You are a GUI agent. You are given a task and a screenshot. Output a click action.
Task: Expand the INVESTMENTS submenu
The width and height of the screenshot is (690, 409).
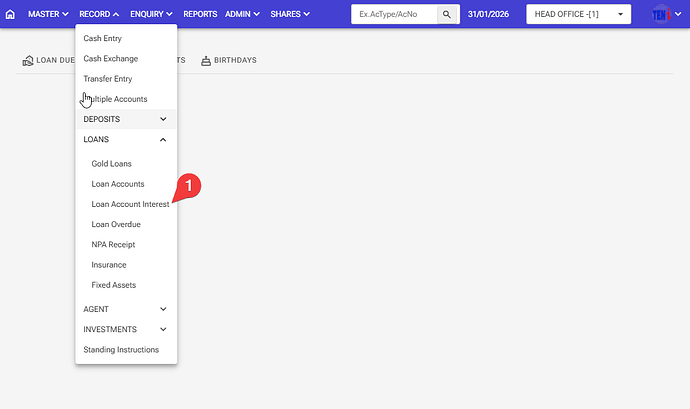click(x=126, y=329)
